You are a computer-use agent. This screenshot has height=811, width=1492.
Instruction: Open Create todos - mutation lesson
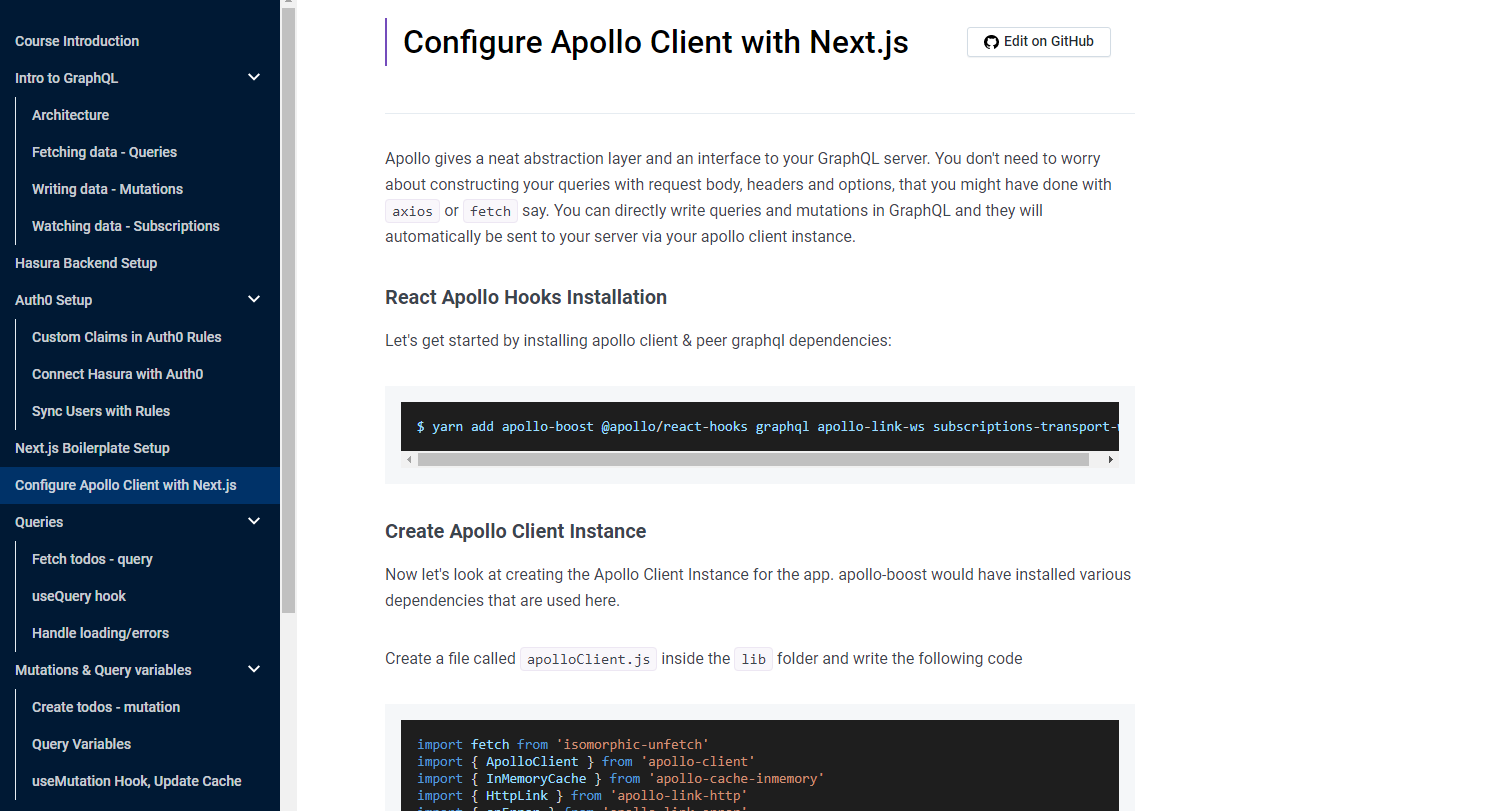point(106,707)
